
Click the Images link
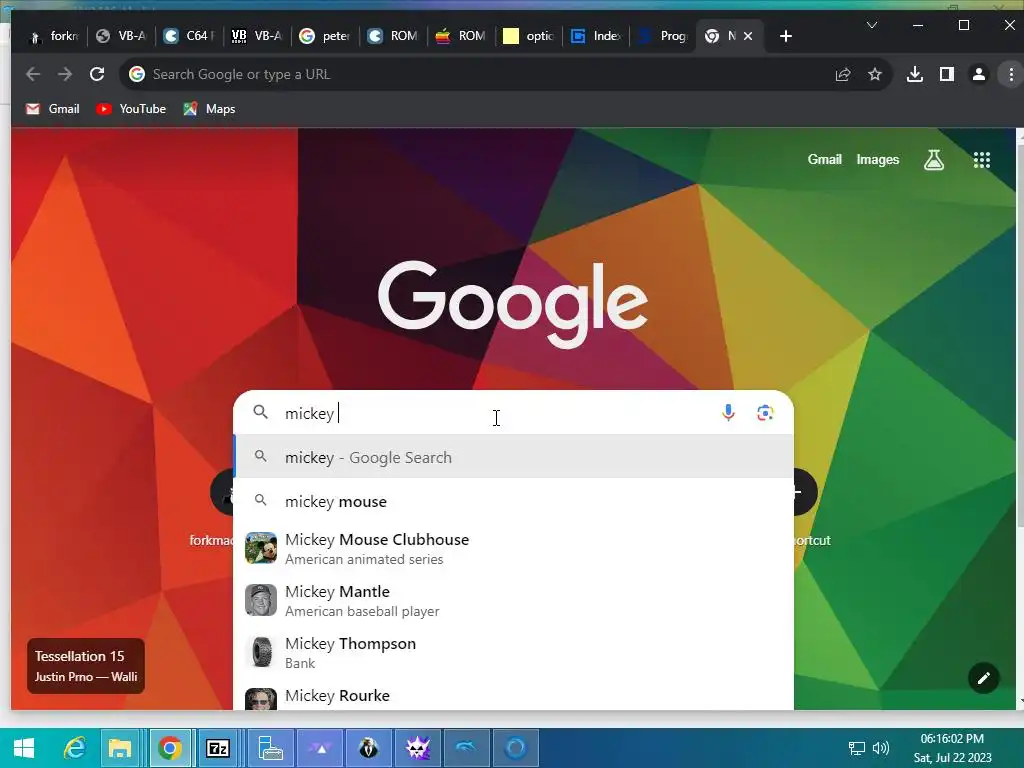tap(878, 159)
